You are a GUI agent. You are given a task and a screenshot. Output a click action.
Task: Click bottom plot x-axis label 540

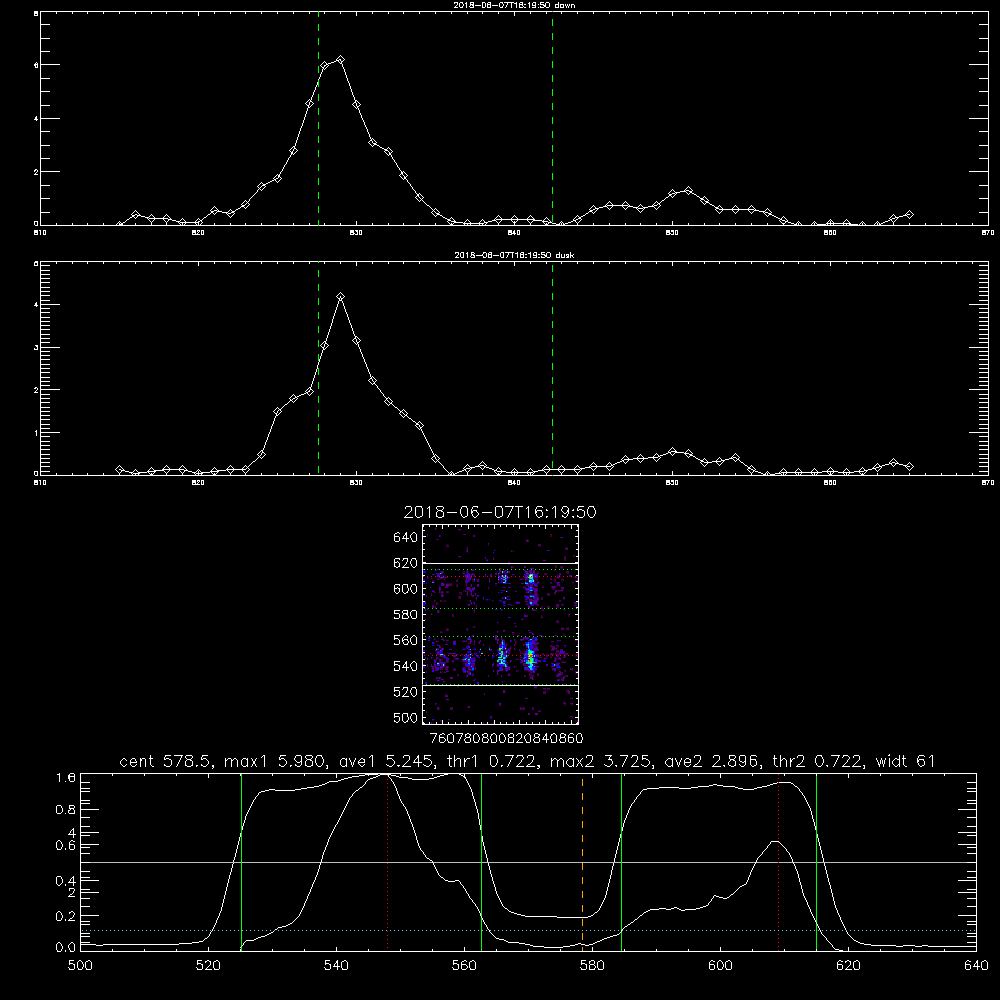pyautogui.click(x=336, y=966)
